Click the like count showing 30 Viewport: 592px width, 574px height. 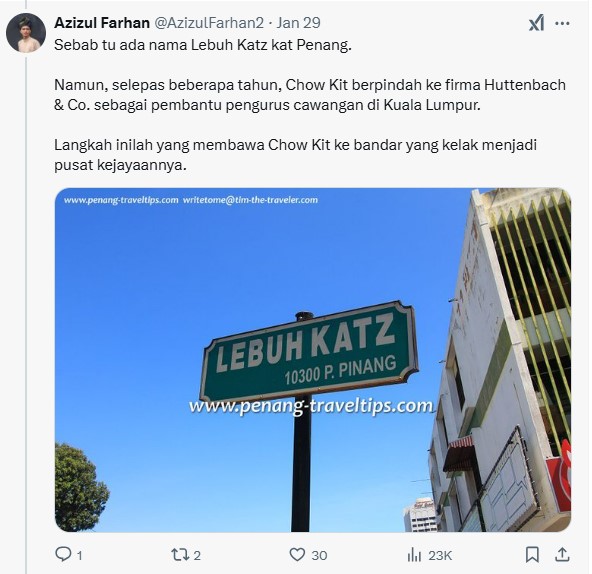coord(319,555)
